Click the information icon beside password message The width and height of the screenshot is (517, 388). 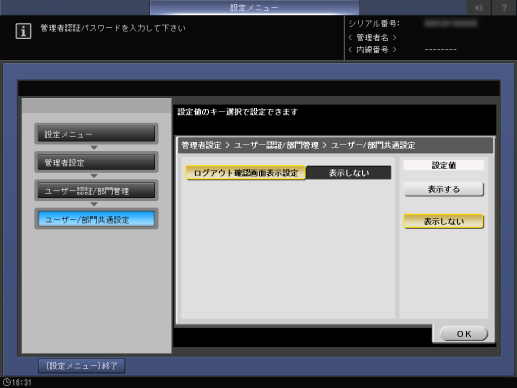point(23,31)
